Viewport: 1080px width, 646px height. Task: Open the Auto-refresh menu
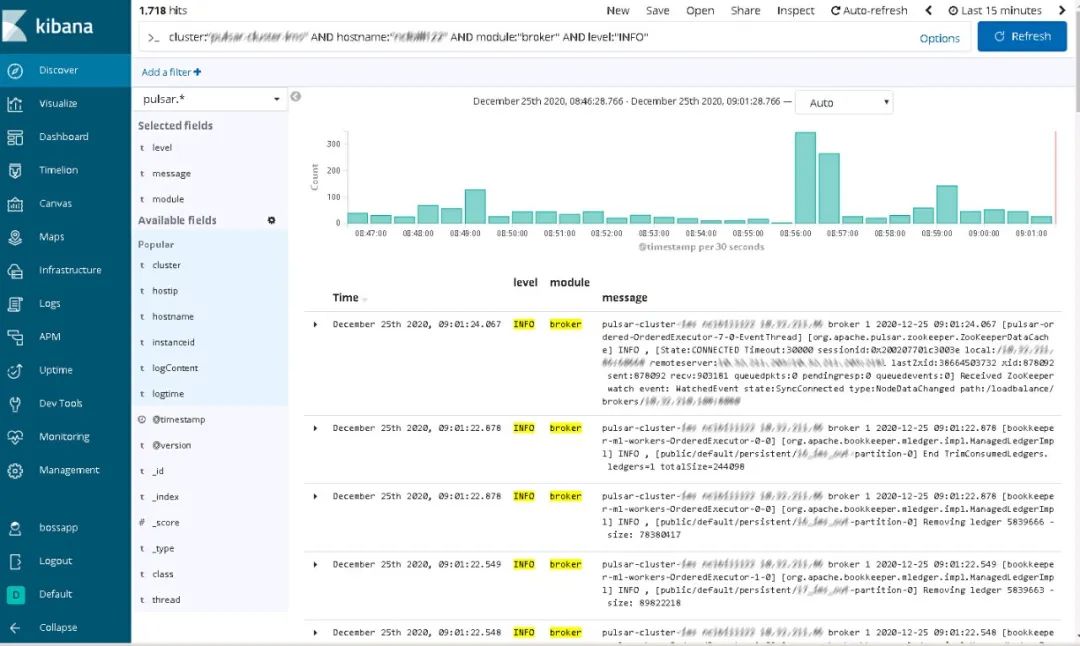pyautogui.click(x=869, y=10)
